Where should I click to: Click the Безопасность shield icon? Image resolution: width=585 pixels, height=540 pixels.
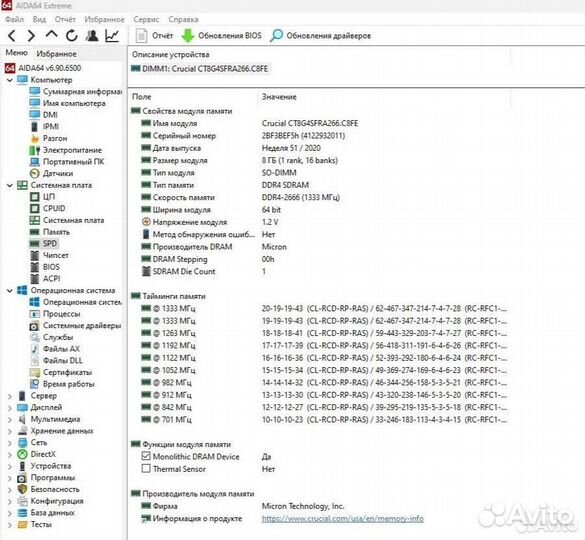[22, 489]
